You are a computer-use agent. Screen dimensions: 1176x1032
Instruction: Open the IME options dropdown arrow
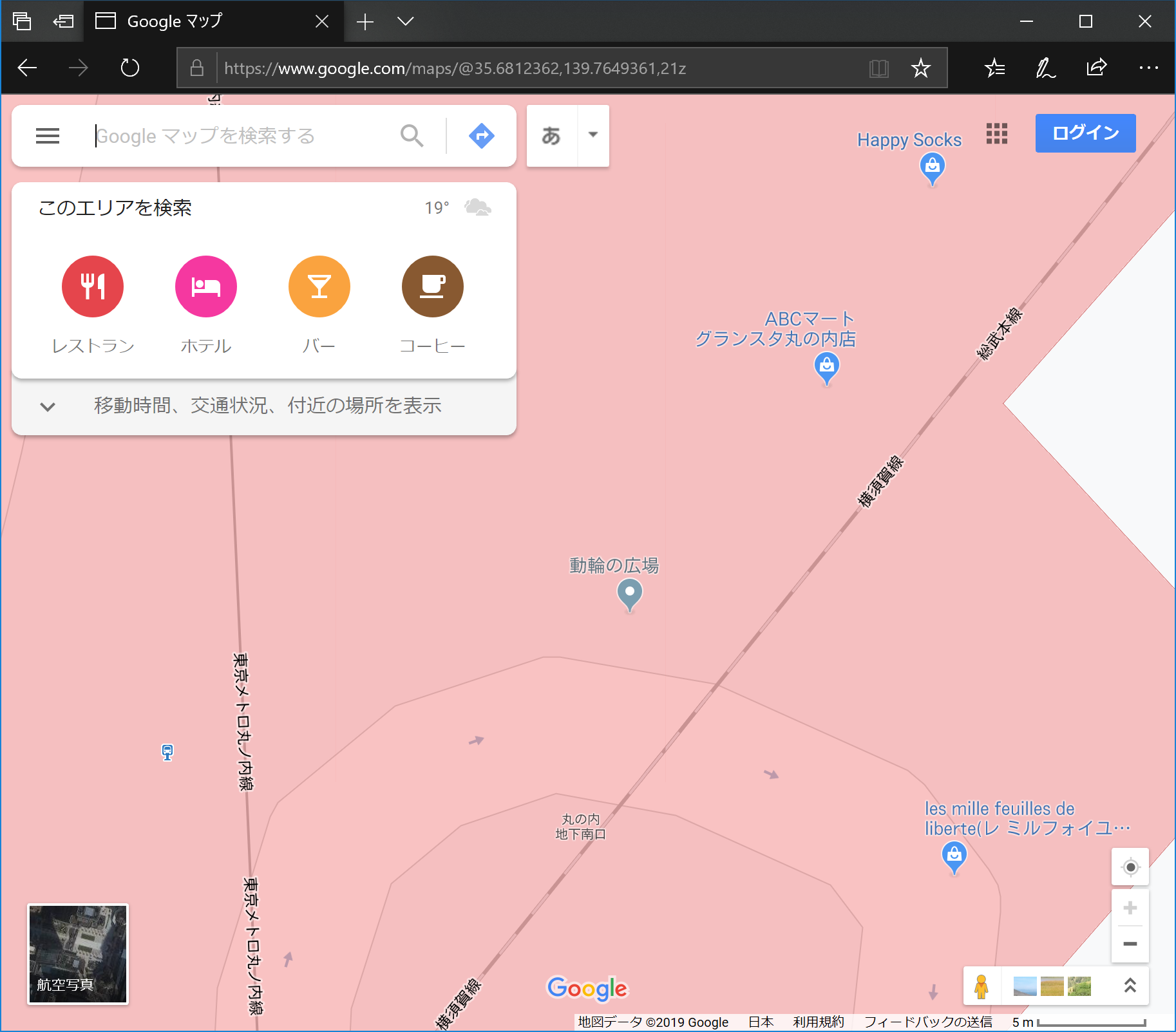pos(592,136)
